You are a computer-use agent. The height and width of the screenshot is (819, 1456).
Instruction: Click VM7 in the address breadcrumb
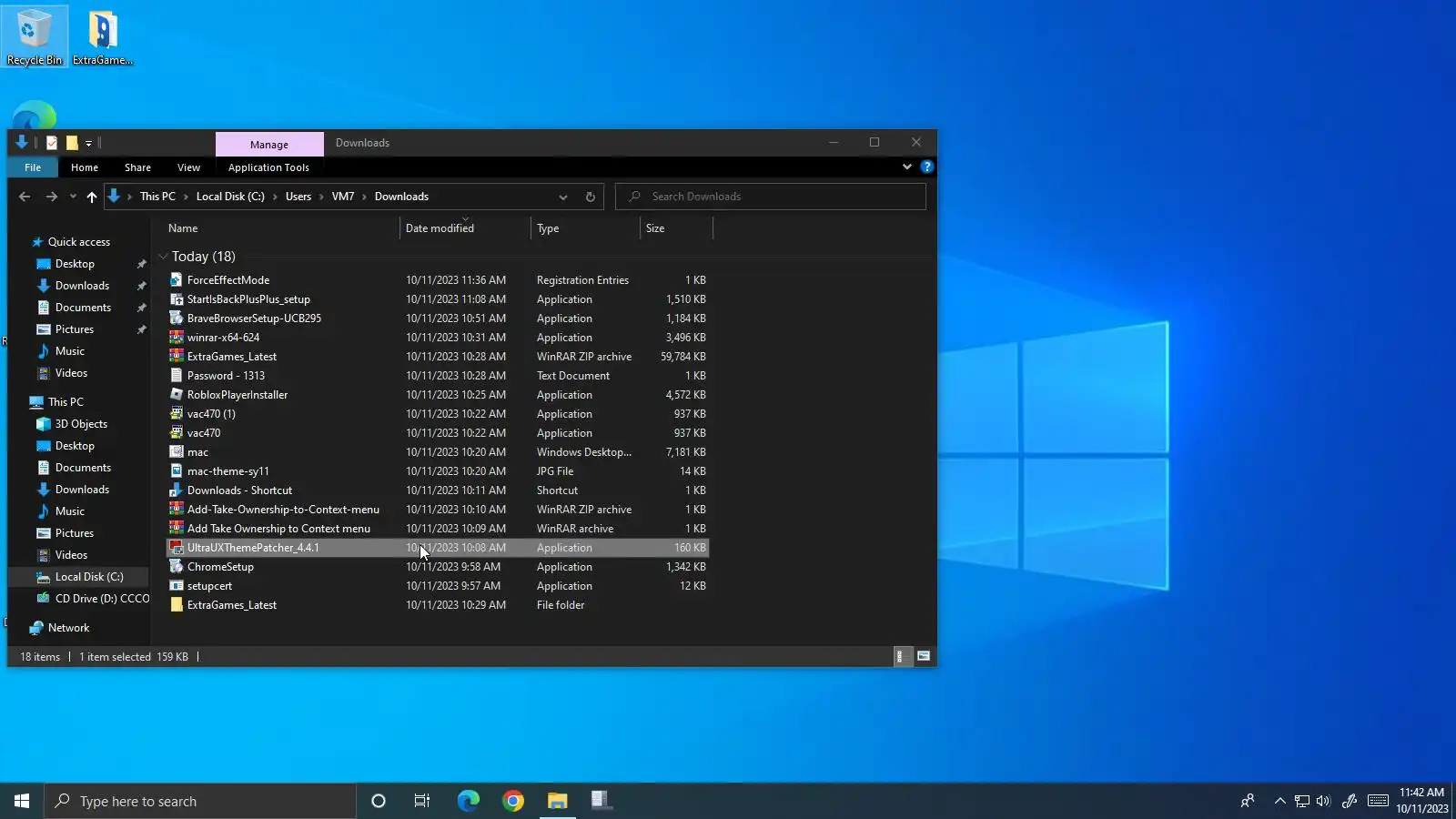[343, 197]
